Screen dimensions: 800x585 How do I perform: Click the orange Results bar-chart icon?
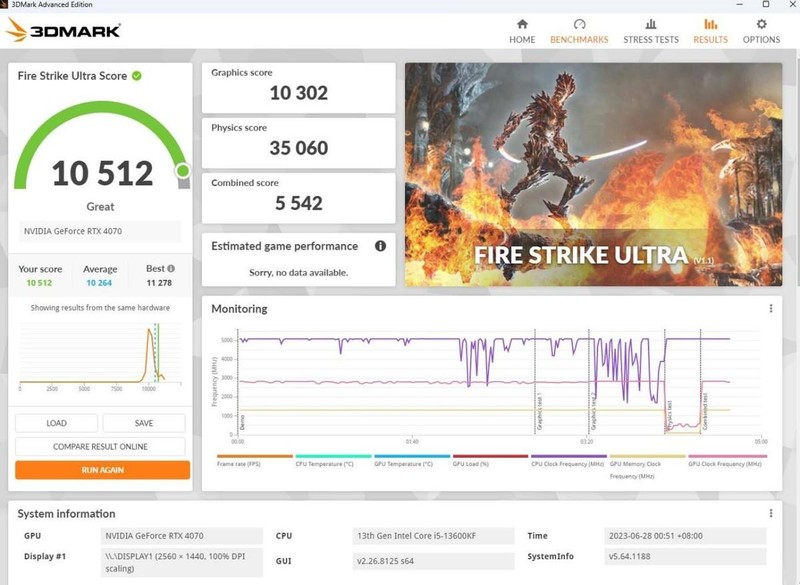[x=710, y=24]
